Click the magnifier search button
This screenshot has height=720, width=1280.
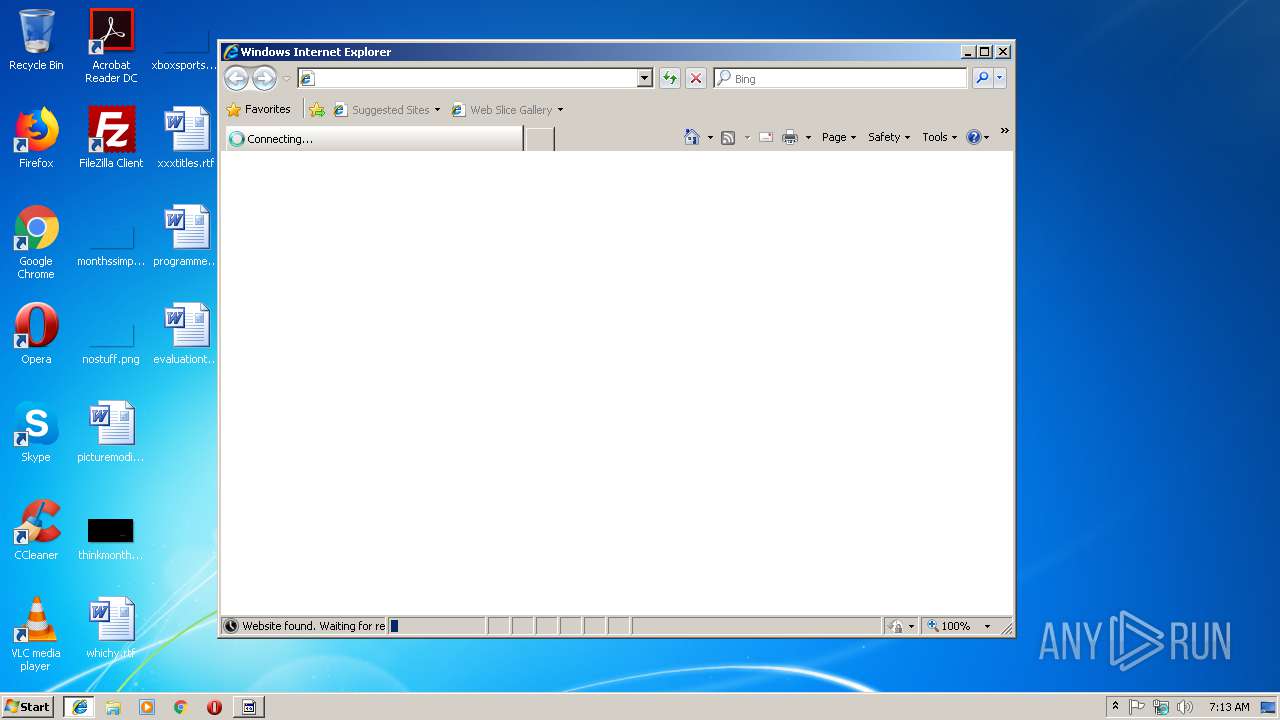tap(982, 78)
